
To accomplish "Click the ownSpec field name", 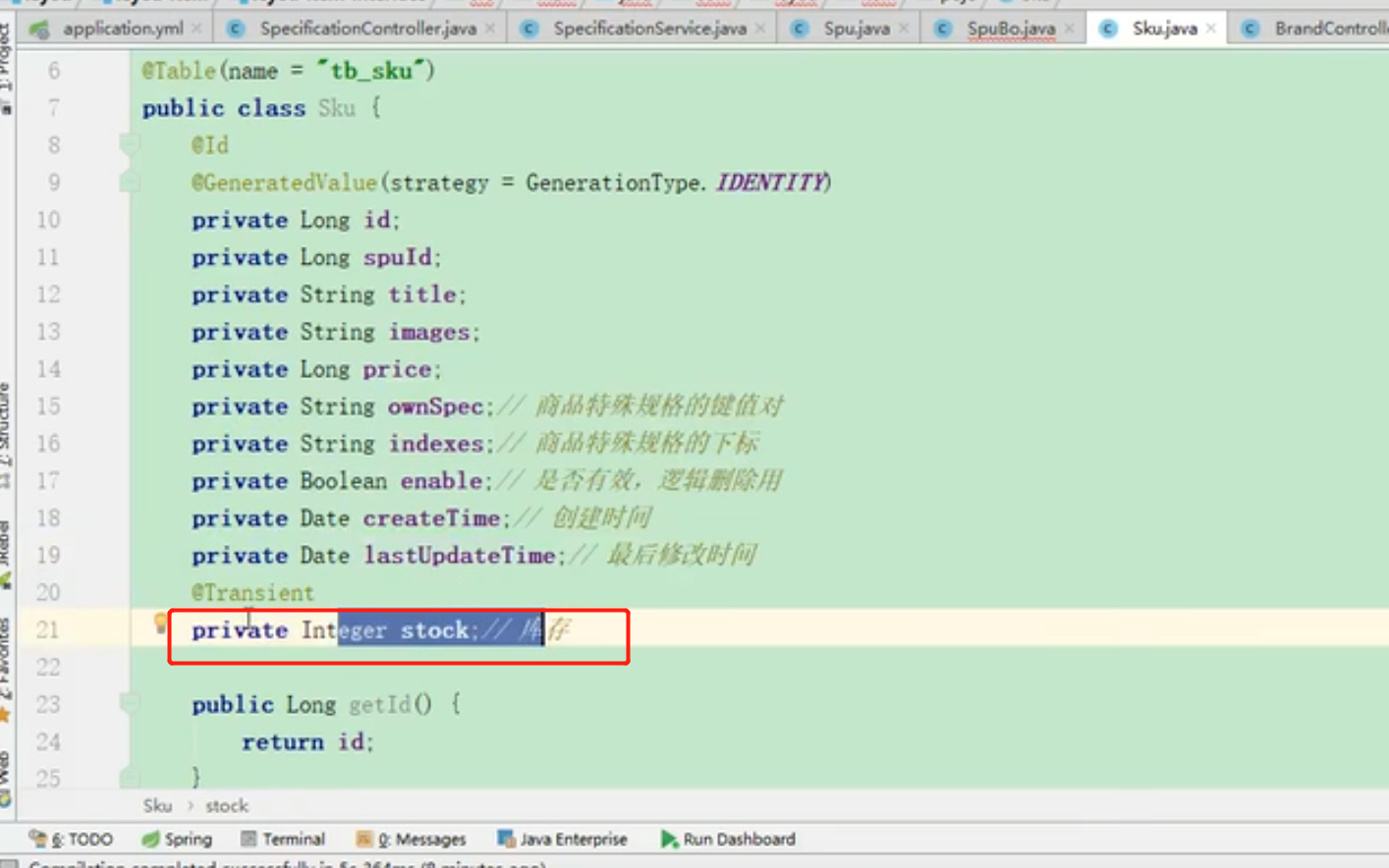I will click(x=436, y=407).
